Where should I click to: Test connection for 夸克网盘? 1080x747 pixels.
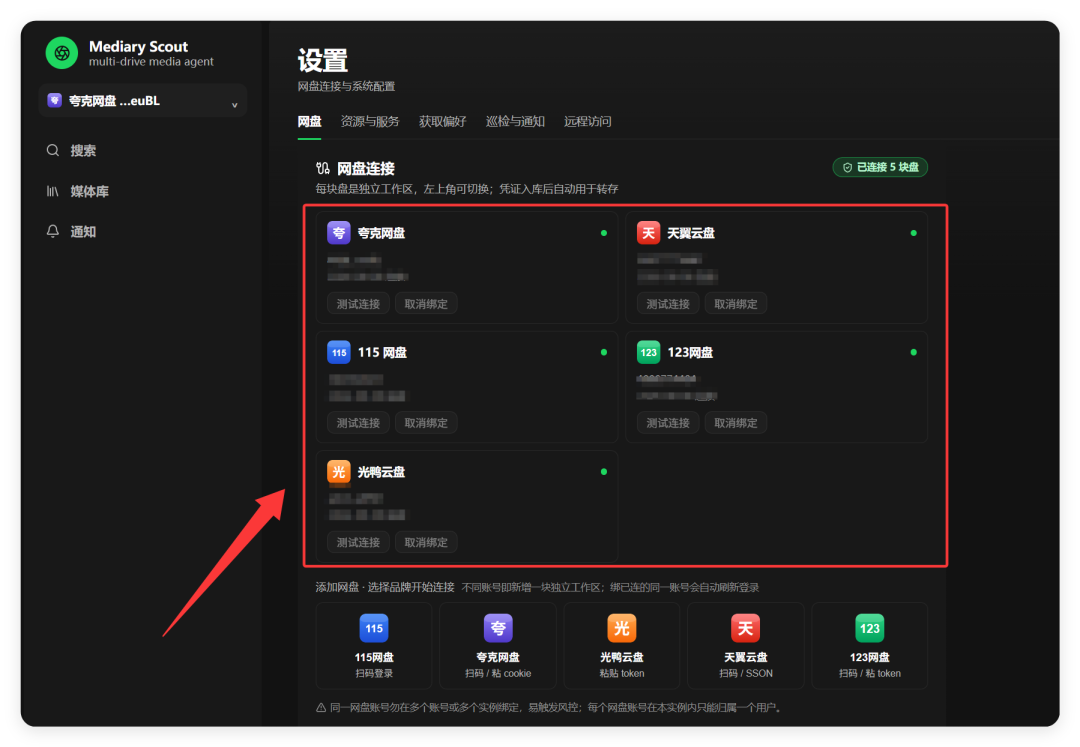(358, 304)
